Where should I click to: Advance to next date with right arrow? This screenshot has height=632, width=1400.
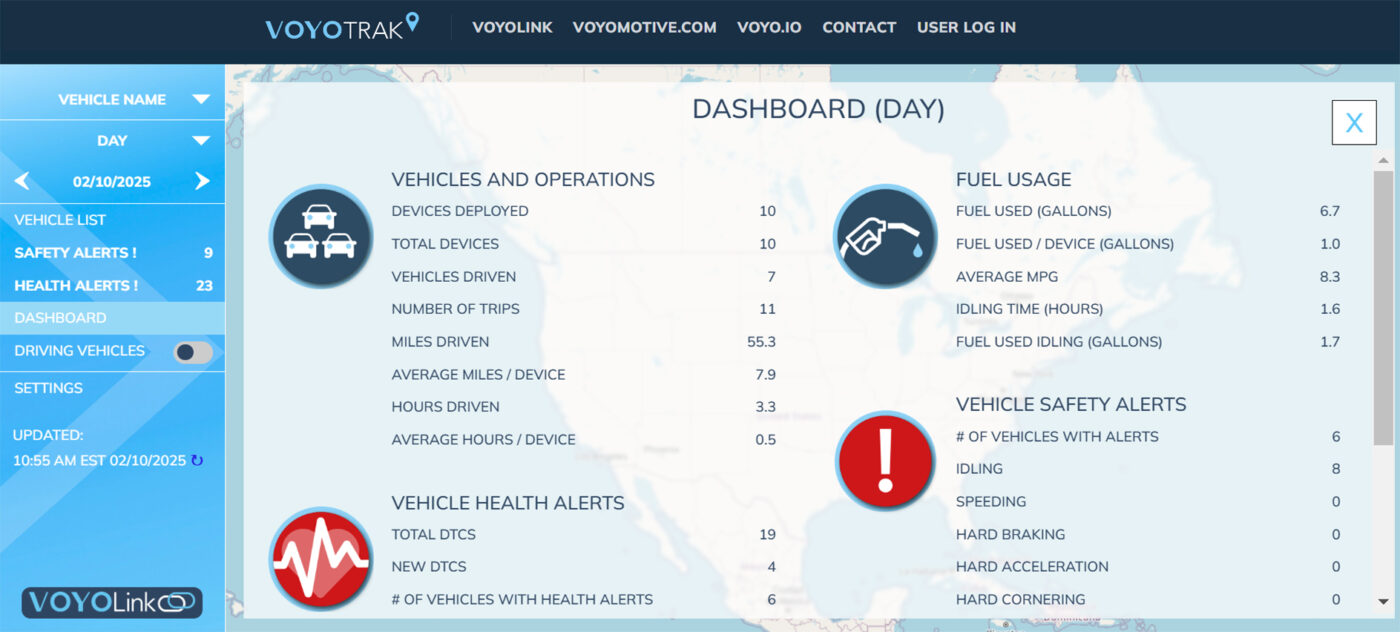coord(202,181)
